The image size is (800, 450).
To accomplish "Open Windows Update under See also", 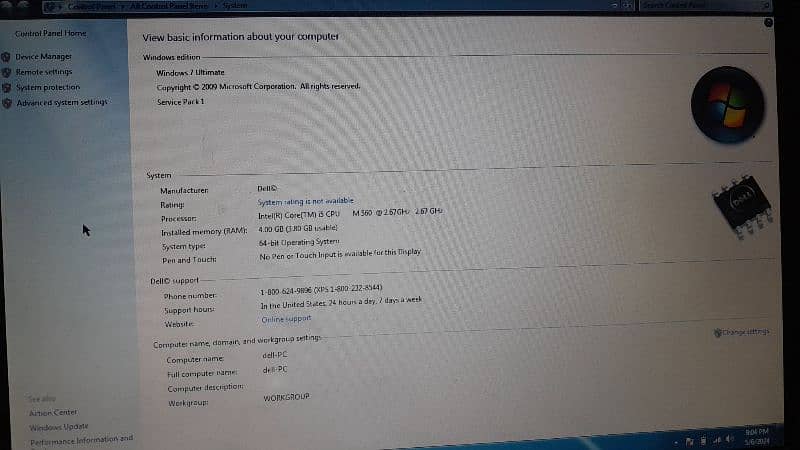I will coord(59,427).
